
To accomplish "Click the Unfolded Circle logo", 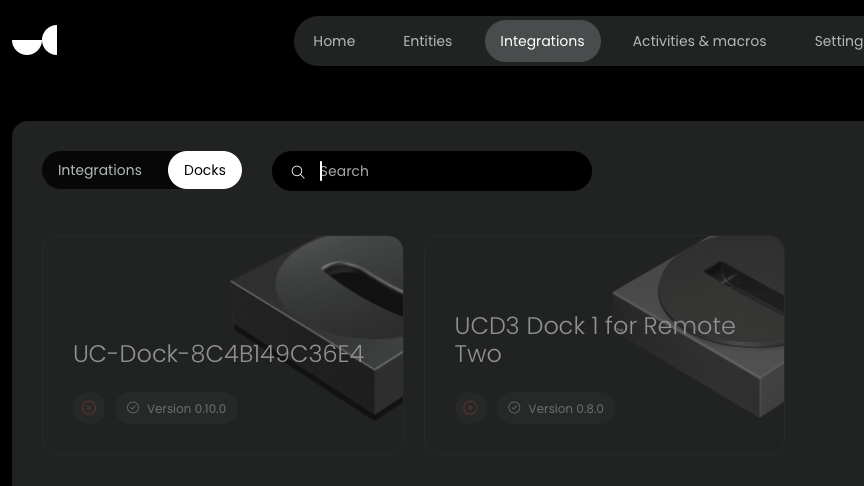I will coord(35,41).
